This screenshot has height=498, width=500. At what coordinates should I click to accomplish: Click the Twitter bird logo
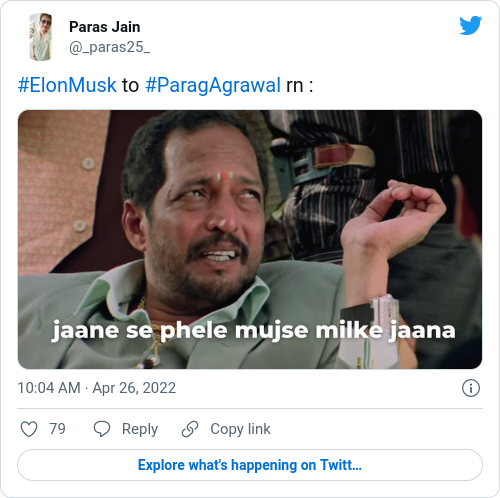point(470,25)
